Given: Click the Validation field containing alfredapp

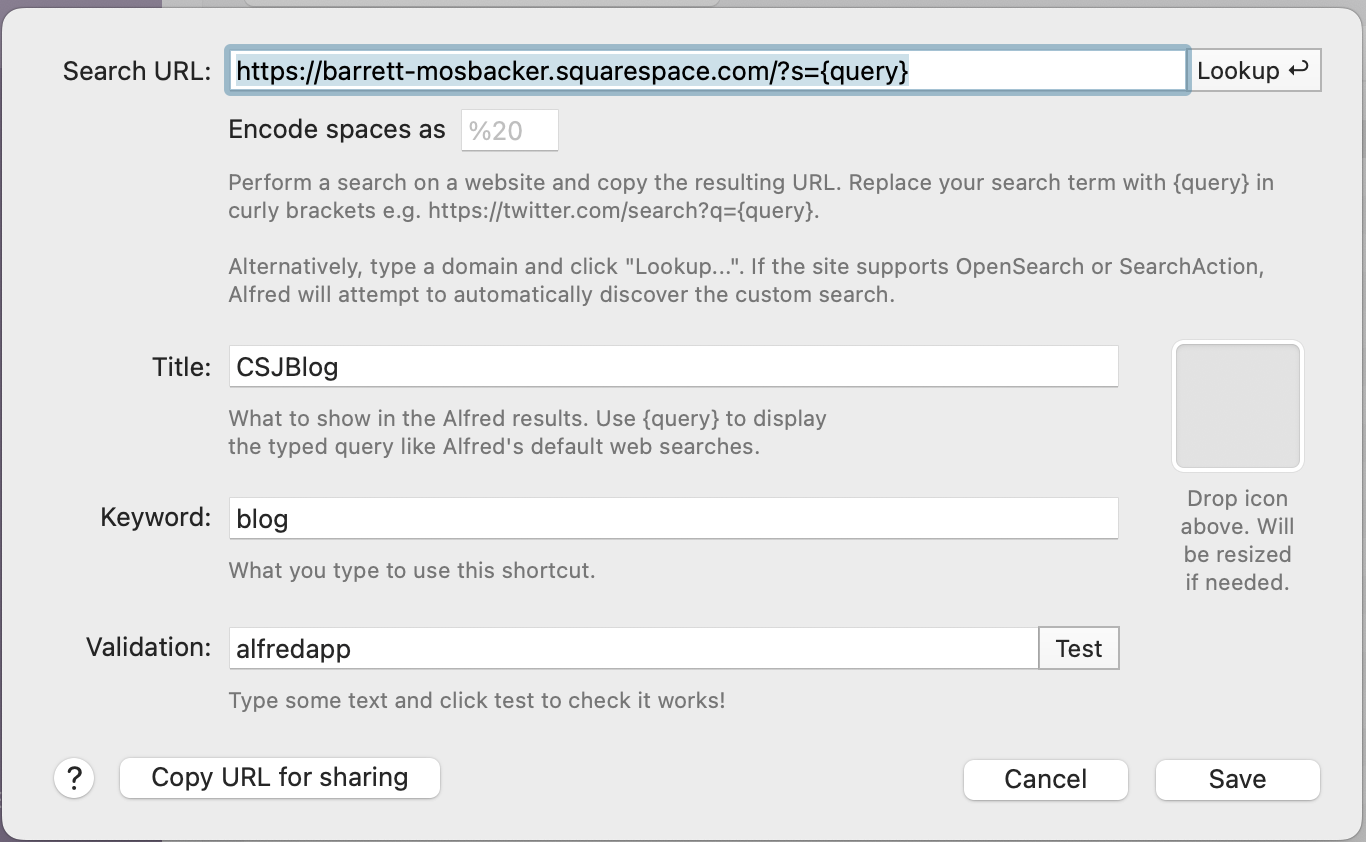Looking at the screenshot, I should click(634, 648).
